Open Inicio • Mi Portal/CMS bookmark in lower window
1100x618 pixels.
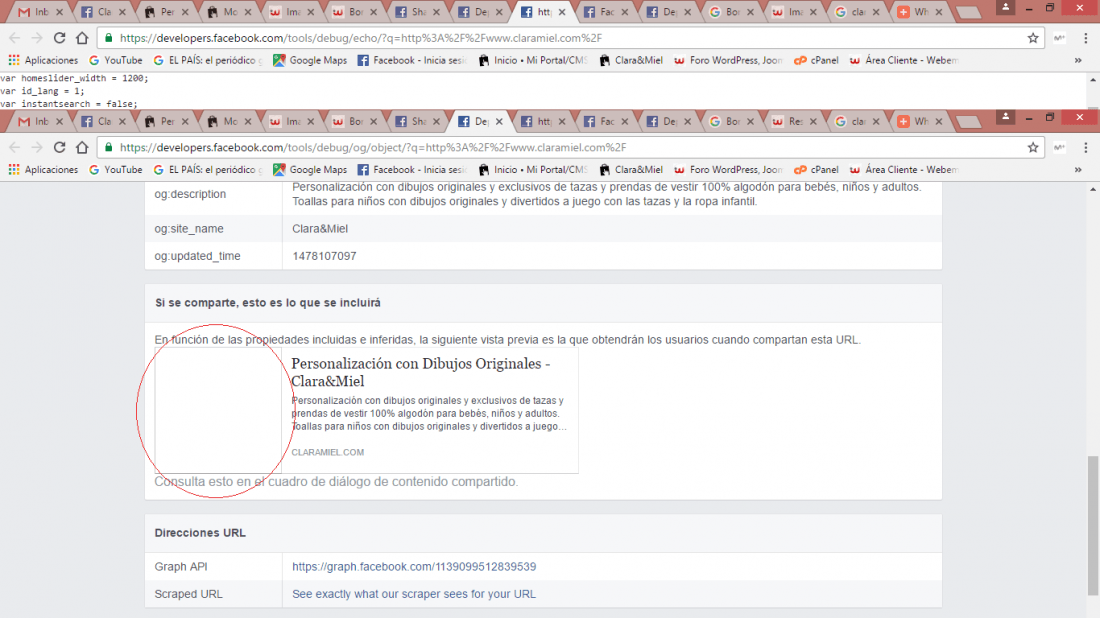[x=532, y=170]
